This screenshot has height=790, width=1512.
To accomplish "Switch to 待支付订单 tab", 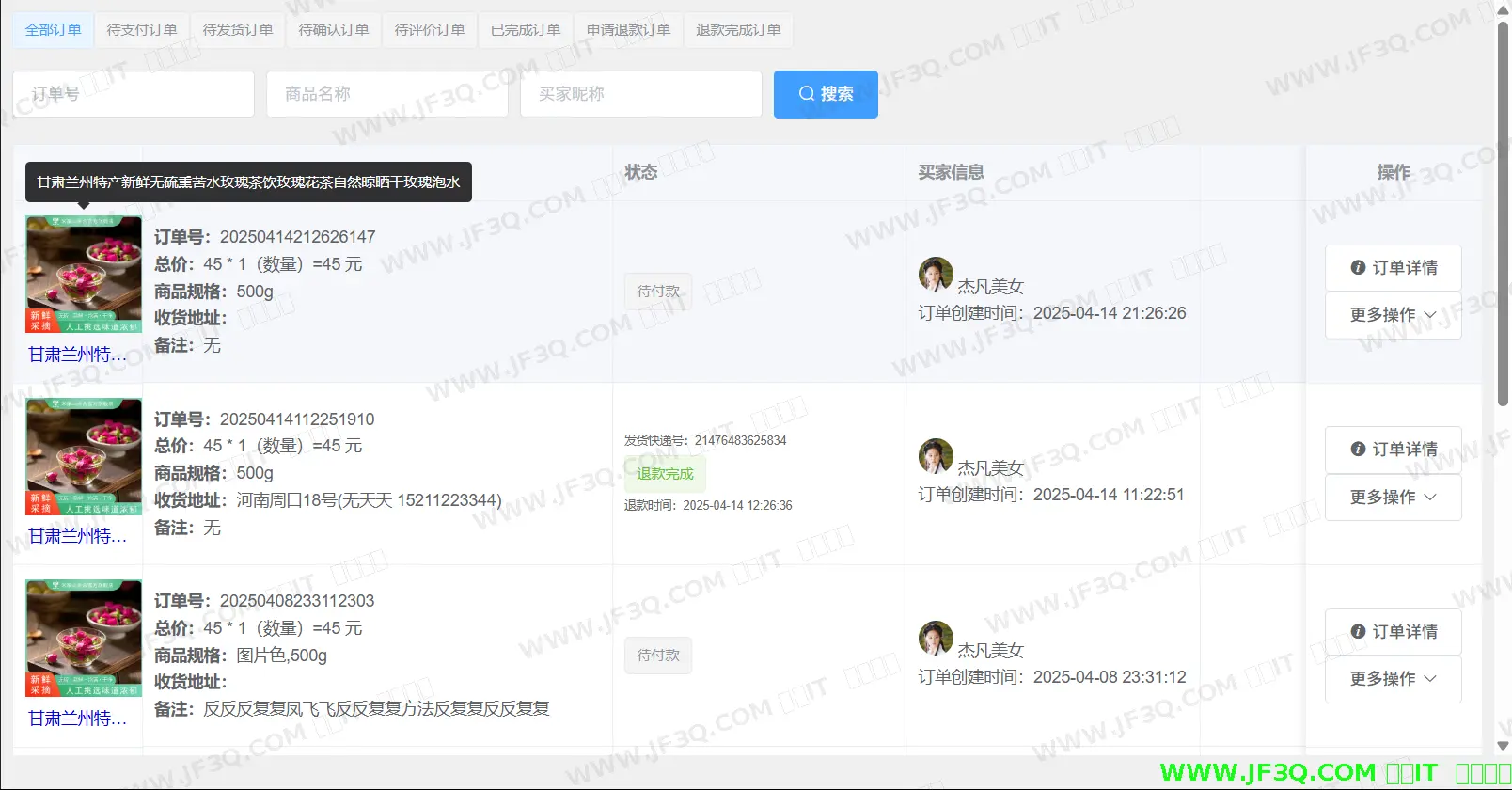I will tap(142, 30).
